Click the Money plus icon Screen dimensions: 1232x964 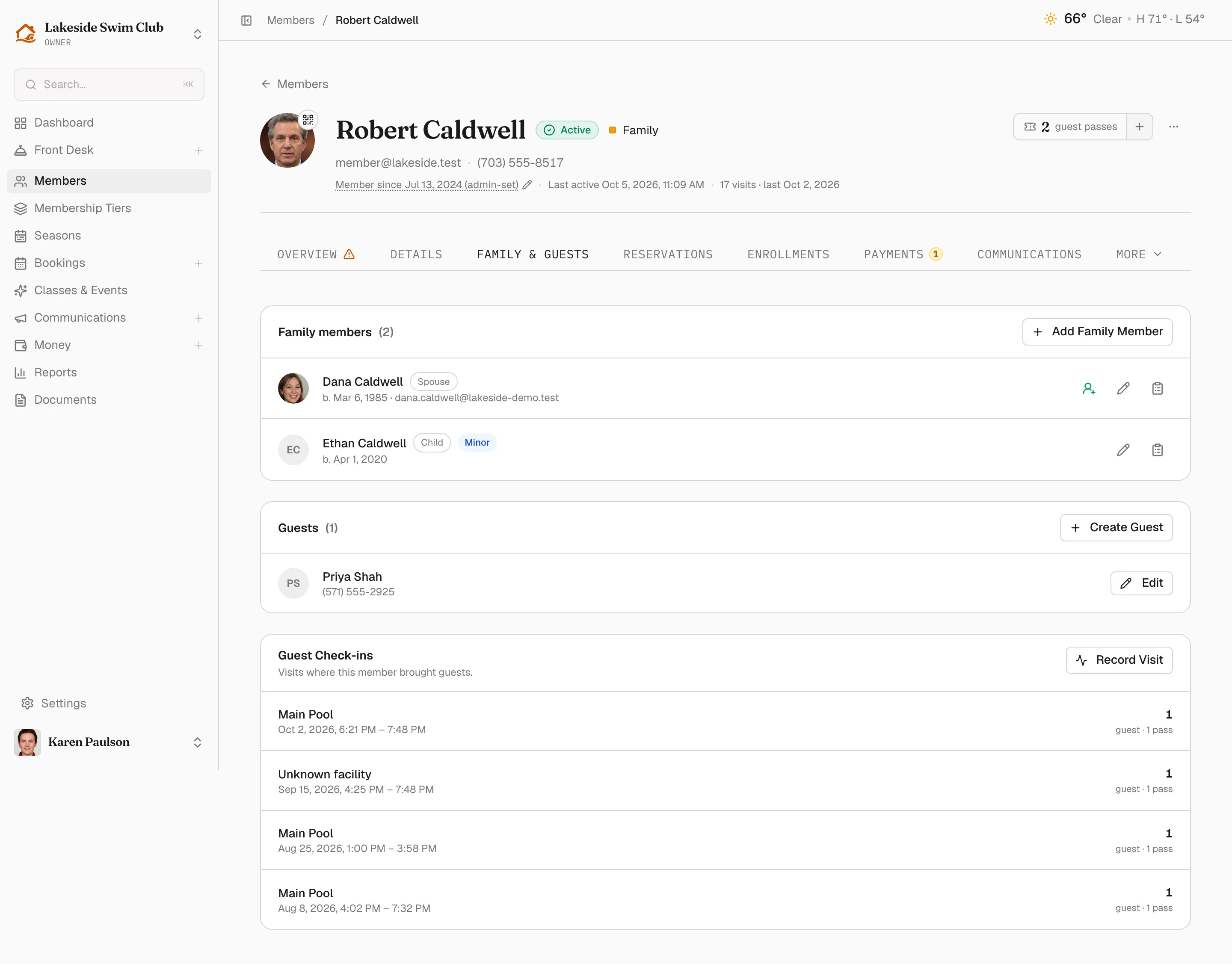coord(198,346)
